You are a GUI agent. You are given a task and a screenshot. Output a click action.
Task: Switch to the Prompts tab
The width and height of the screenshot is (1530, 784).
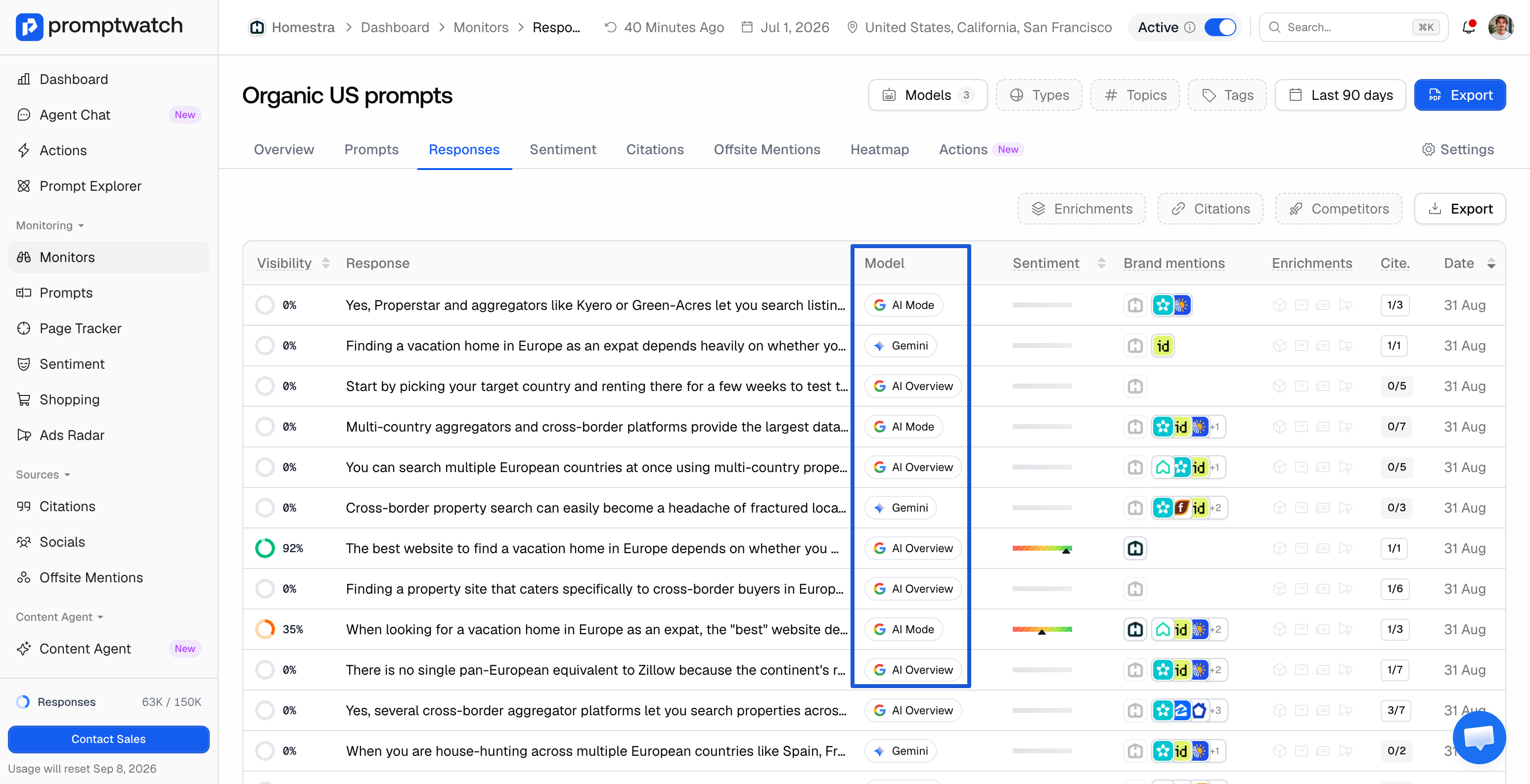point(371,150)
